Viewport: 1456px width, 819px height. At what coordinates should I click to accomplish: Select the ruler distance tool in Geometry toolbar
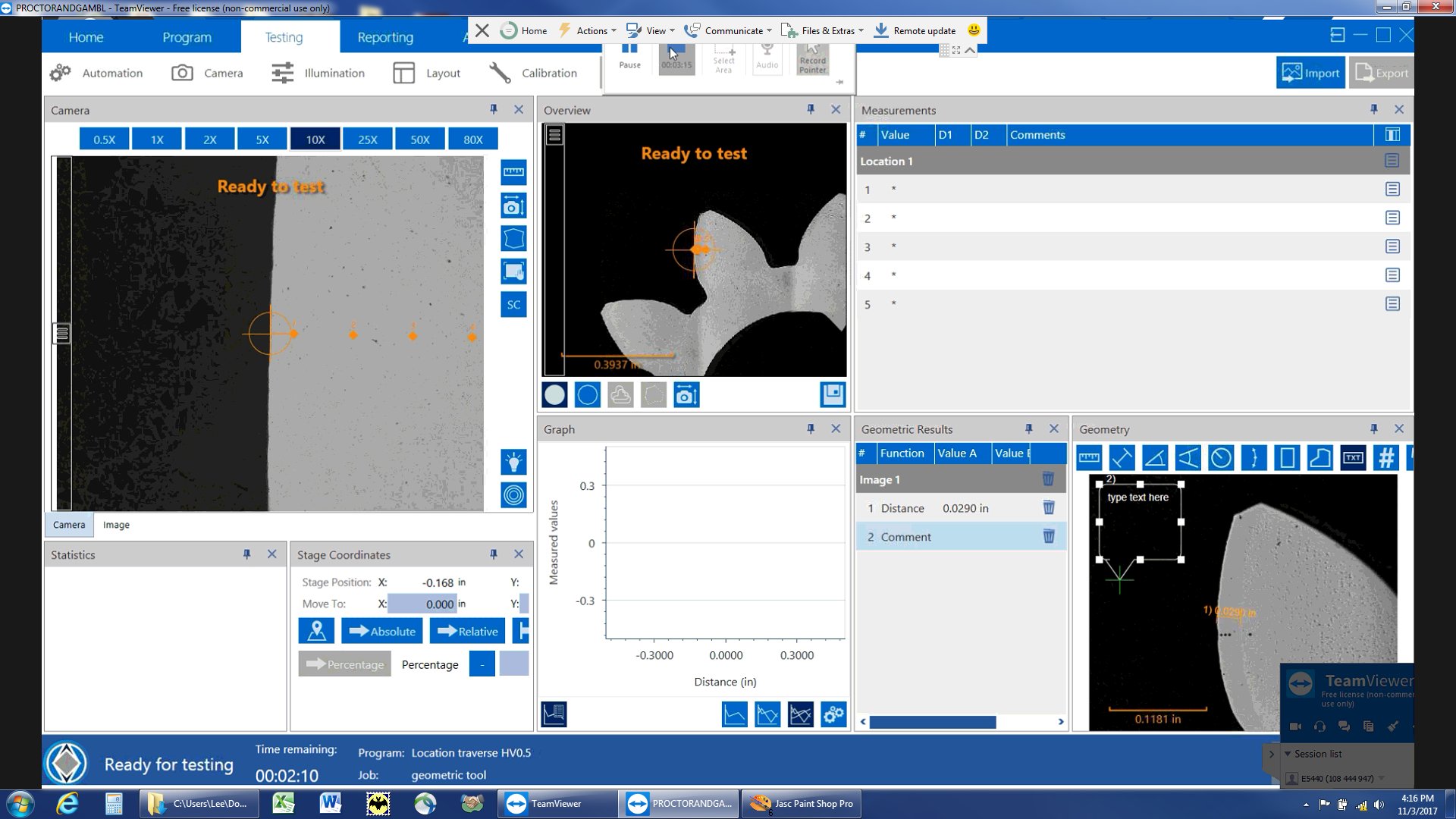click(x=1089, y=458)
